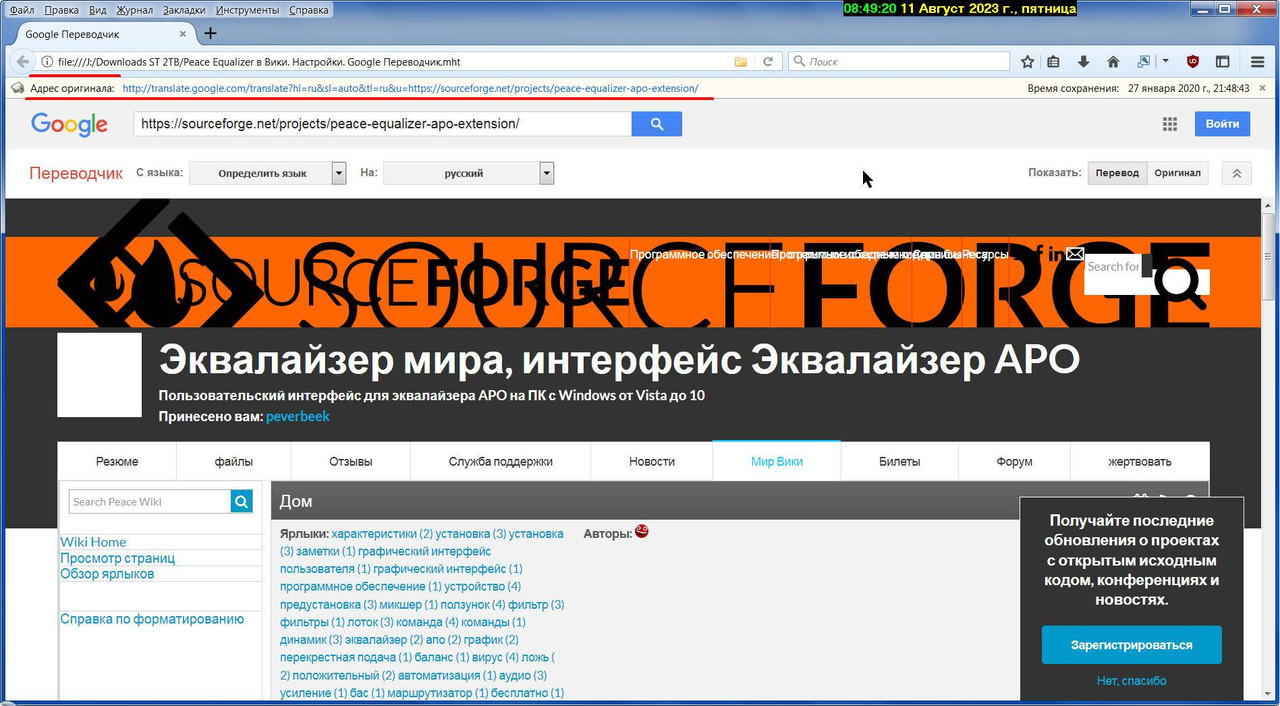Switch to Отзывы project tab
Image resolution: width=1280 pixels, height=706 pixels.
pos(351,461)
